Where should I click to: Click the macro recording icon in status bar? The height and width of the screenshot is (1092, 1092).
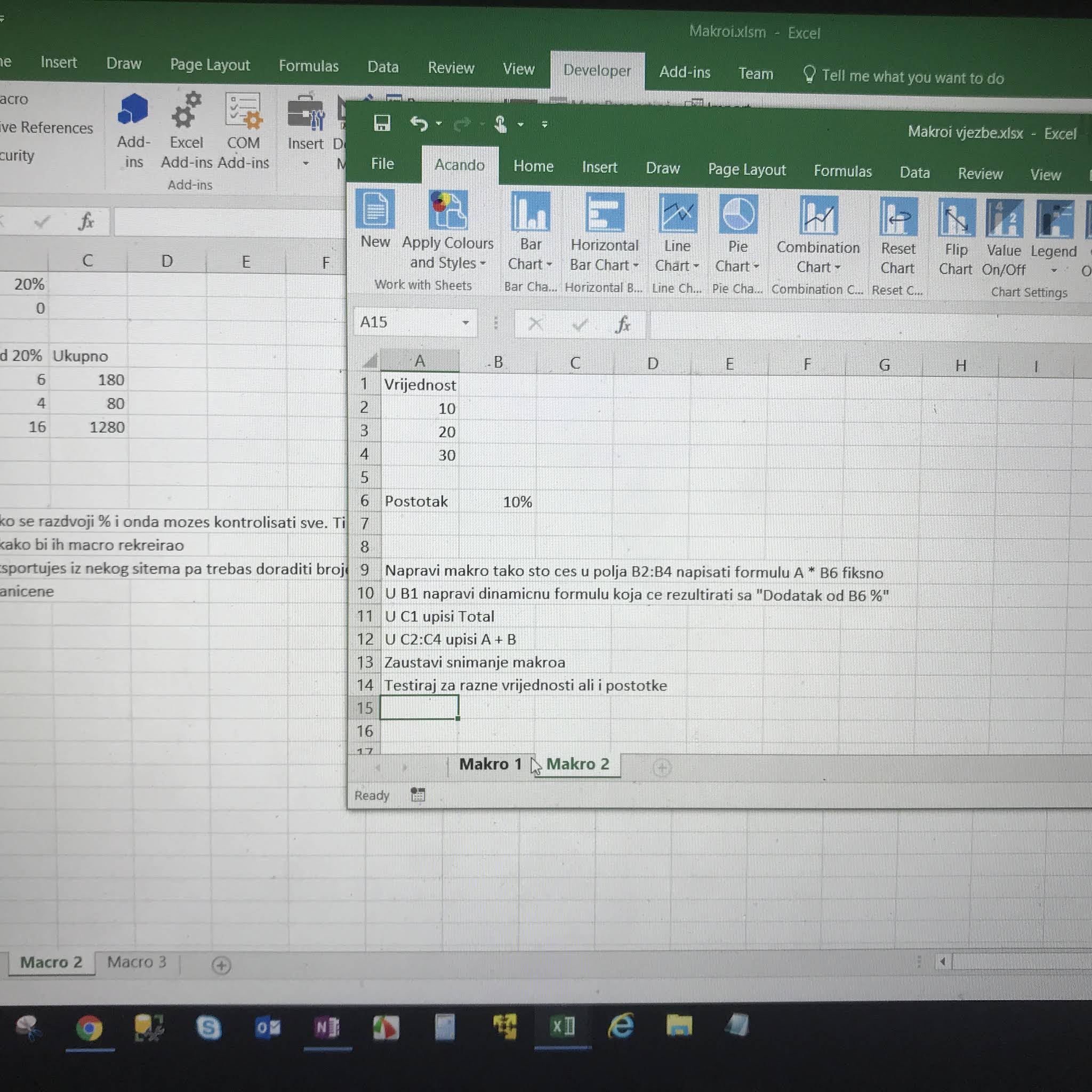[417, 794]
